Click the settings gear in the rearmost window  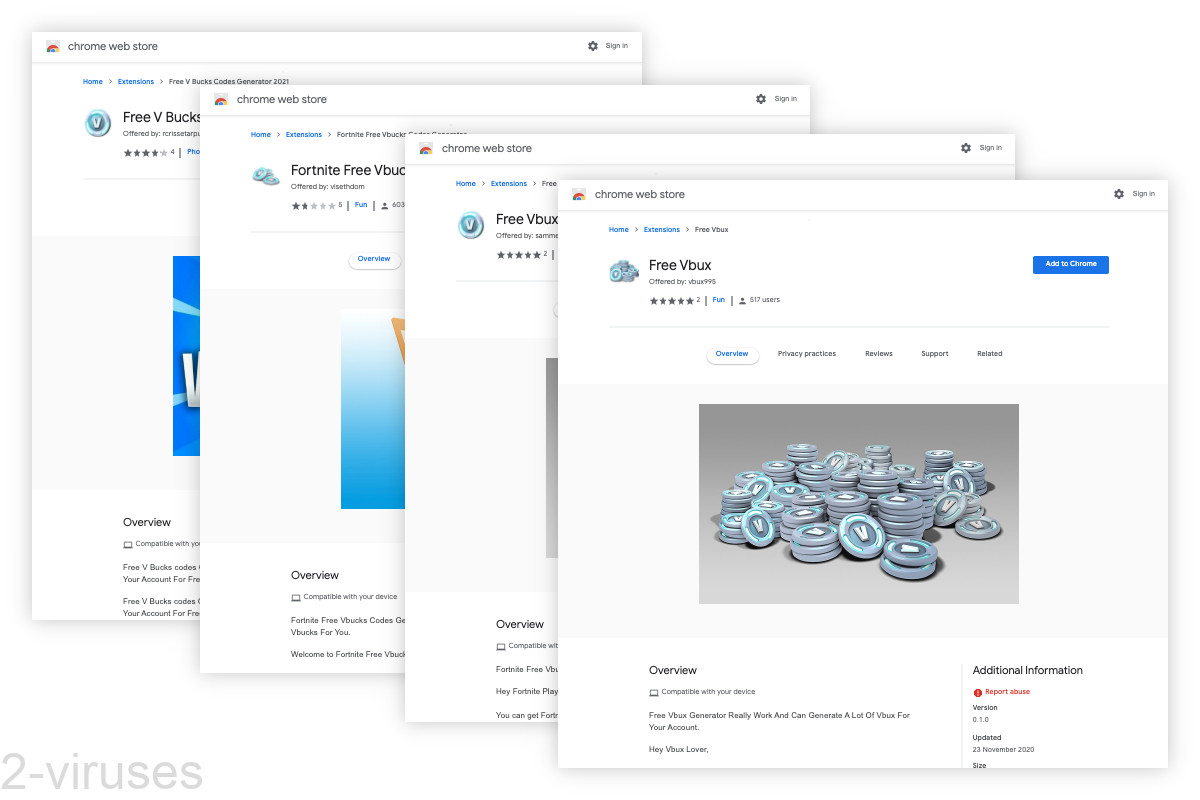point(593,46)
